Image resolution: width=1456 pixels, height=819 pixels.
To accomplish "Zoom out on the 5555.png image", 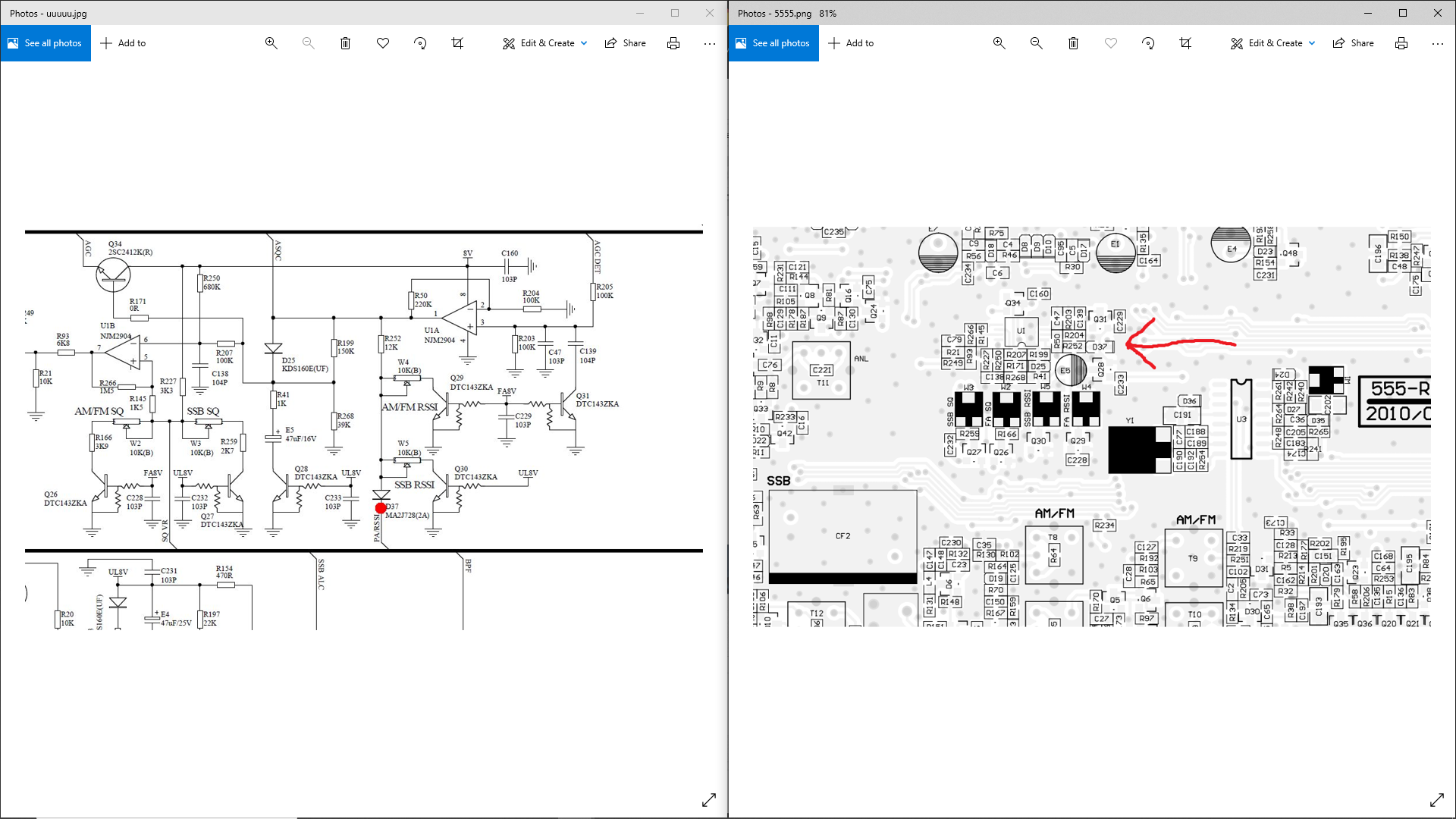I will pyautogui.click(x=1036, y=43).
